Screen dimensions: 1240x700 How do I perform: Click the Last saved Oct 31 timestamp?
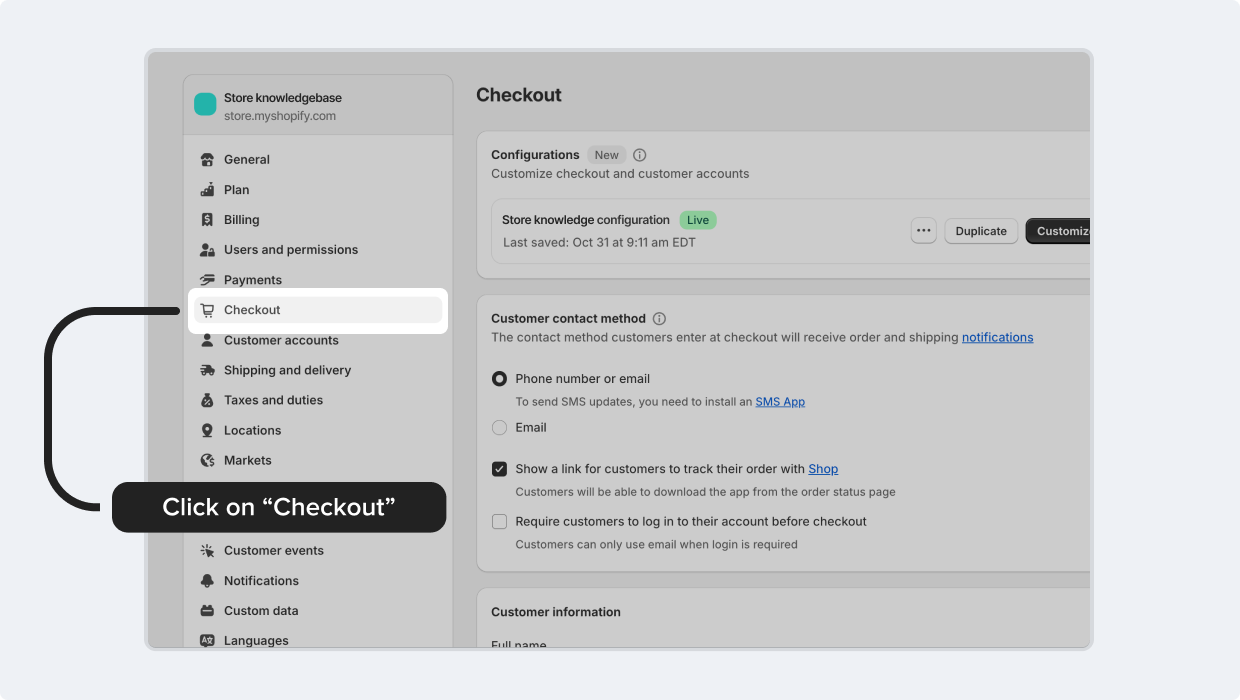pyautogui.click(x=599, y=242)
